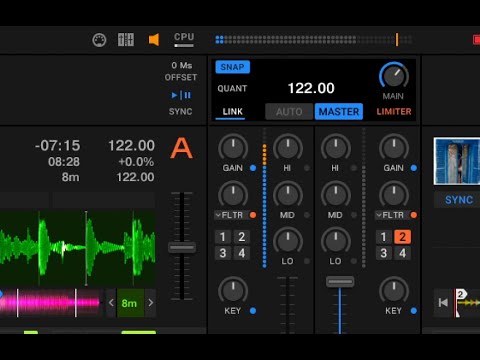Image resolution: width=480 pixels, height=360 pixels.
Task: Increase loop size with right arrow
Action: tap(151, 303)
